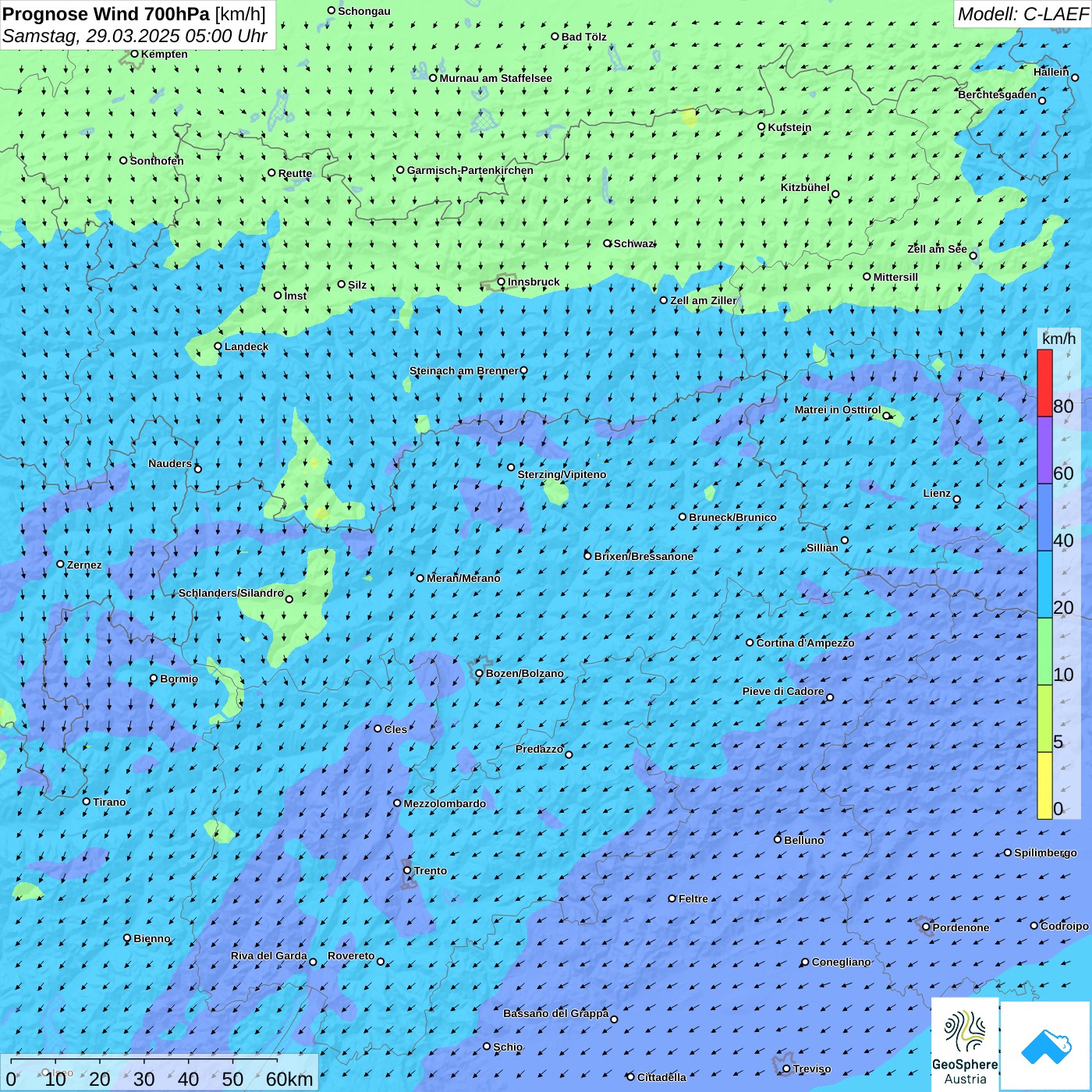Click the yellow 0 km/h legend color
The height and width of the screenshot is (1092, 1092).
click(1044, 785)
